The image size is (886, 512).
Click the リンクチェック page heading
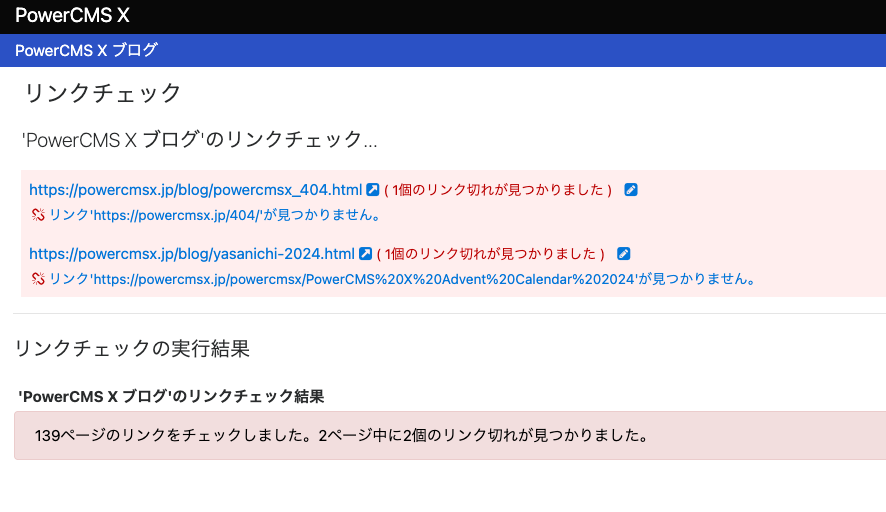click(x=102, y=93)
